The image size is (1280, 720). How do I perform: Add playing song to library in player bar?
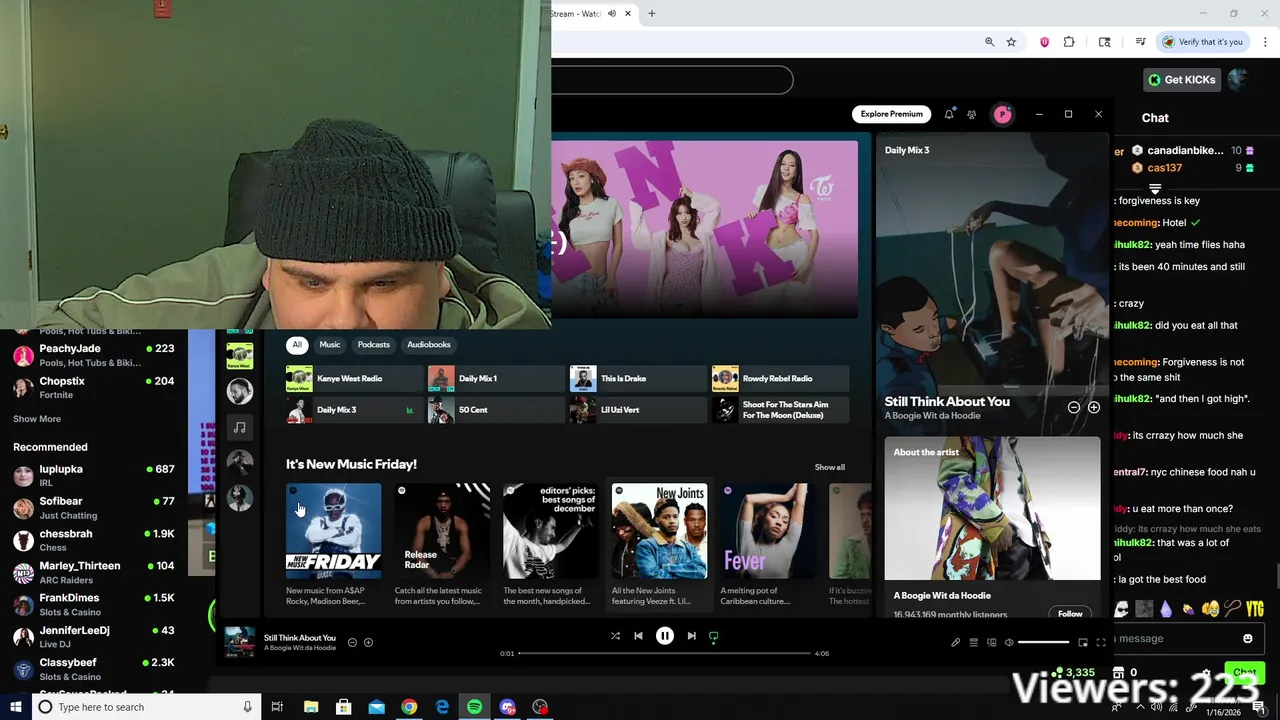(x=368, y=642)
